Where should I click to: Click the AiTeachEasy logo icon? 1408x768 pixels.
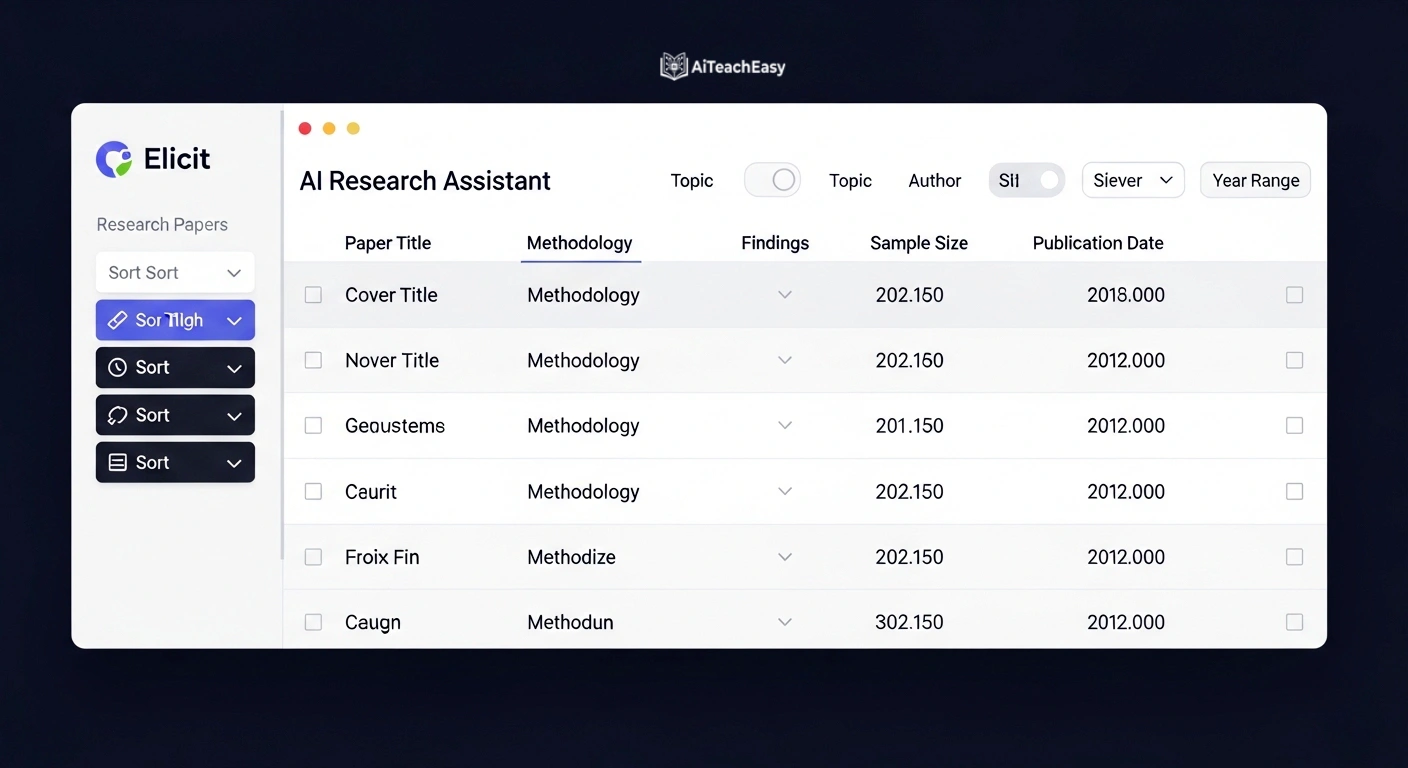coord(673,65)
